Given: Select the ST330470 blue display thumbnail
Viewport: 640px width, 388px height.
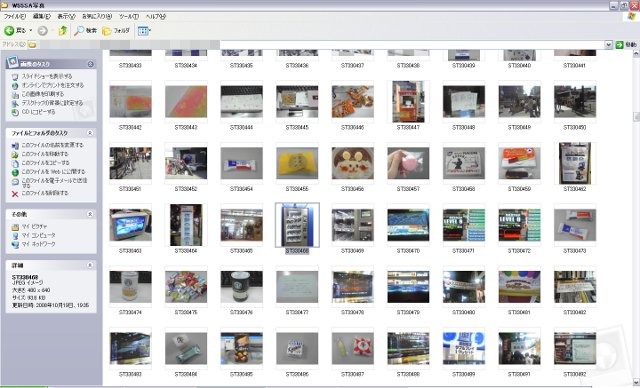Looking at the screenshot, I should click(408, 225).
